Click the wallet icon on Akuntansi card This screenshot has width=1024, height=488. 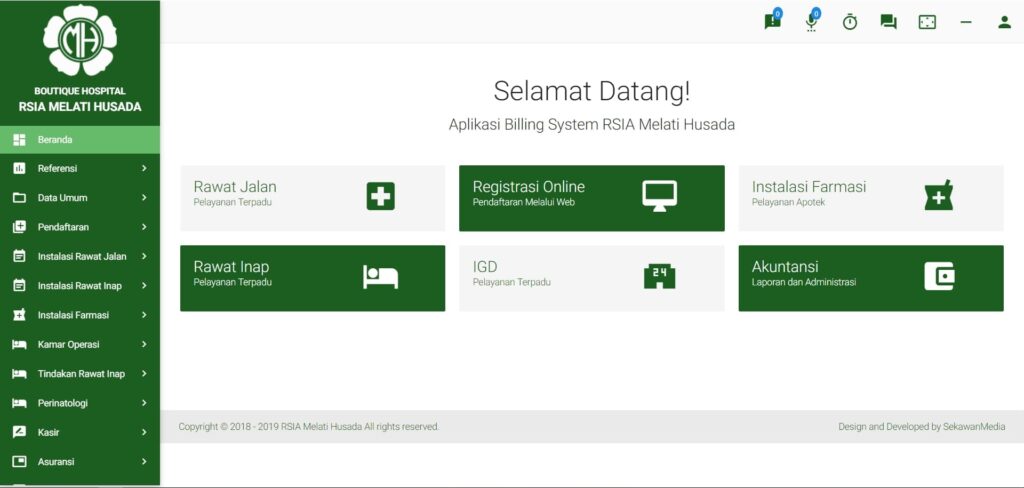[x=939, y=276]
